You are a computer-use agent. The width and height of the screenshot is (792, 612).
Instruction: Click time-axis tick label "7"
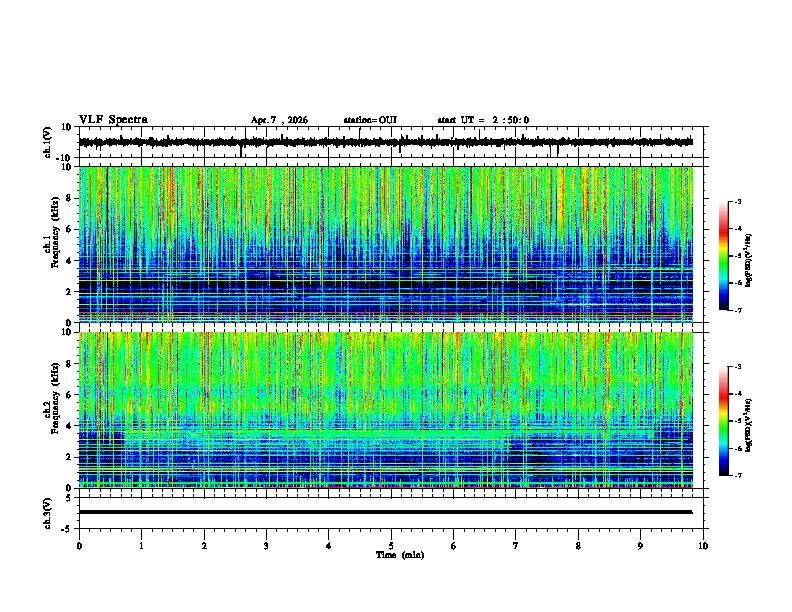pyautogui.click(x=516, y=546)
